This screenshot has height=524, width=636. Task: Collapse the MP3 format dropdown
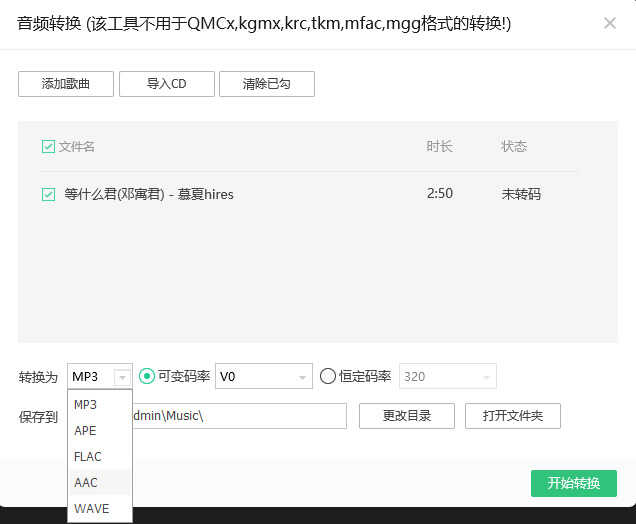(x=122, y=377)
